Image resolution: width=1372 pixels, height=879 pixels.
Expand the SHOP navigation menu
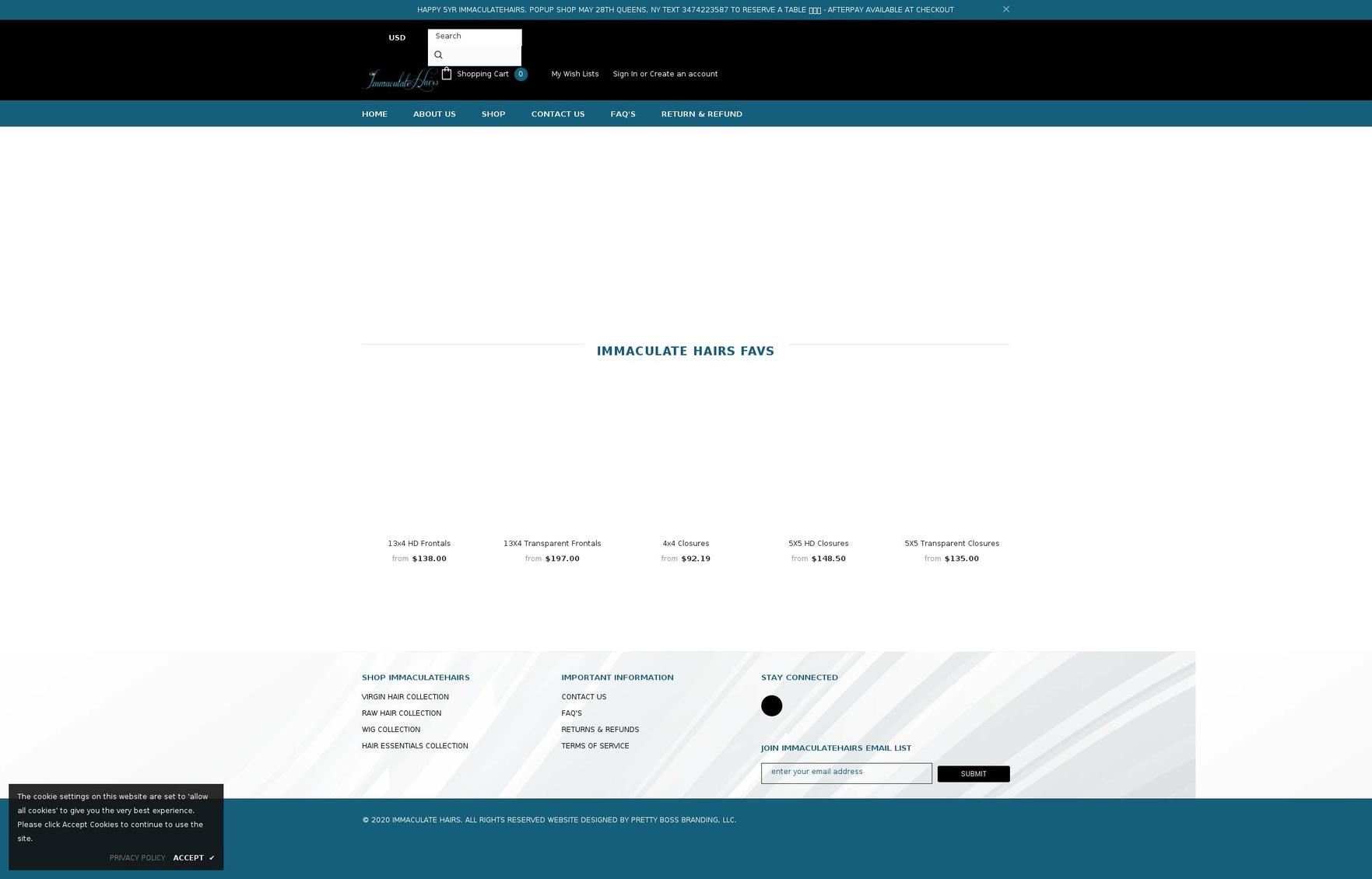point(493,114)
